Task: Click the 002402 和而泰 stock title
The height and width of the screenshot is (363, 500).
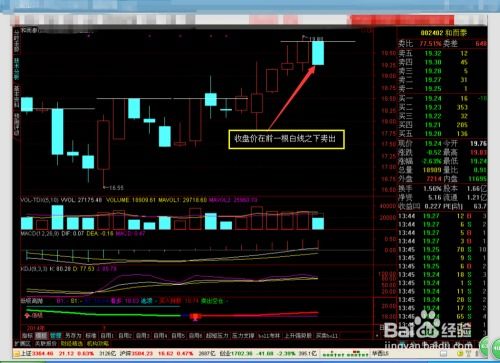Action: 443,33
